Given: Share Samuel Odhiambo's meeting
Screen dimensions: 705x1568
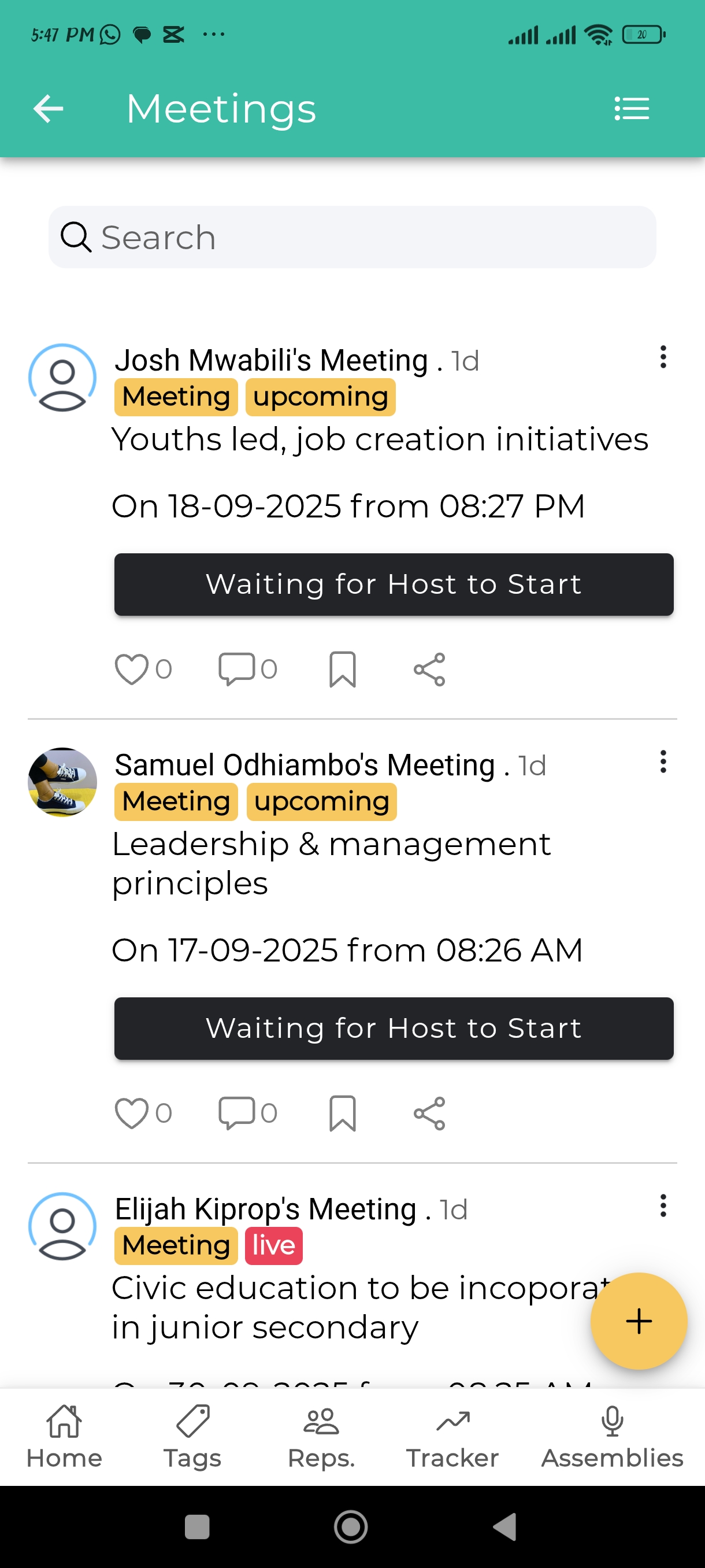Looking at the screenshot, I should coord(429,1114).
